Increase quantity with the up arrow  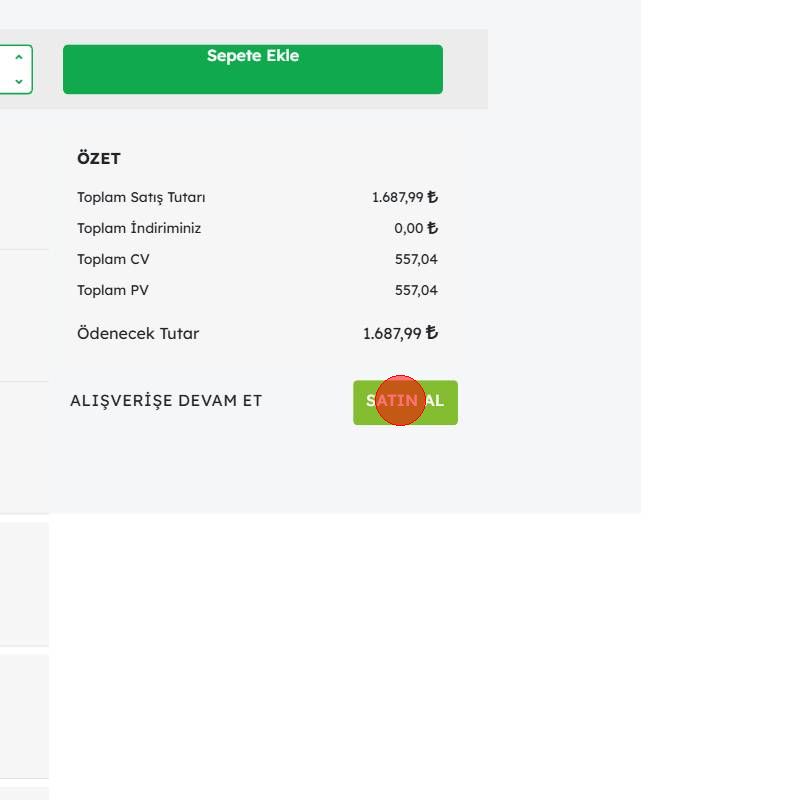point(19,58)
